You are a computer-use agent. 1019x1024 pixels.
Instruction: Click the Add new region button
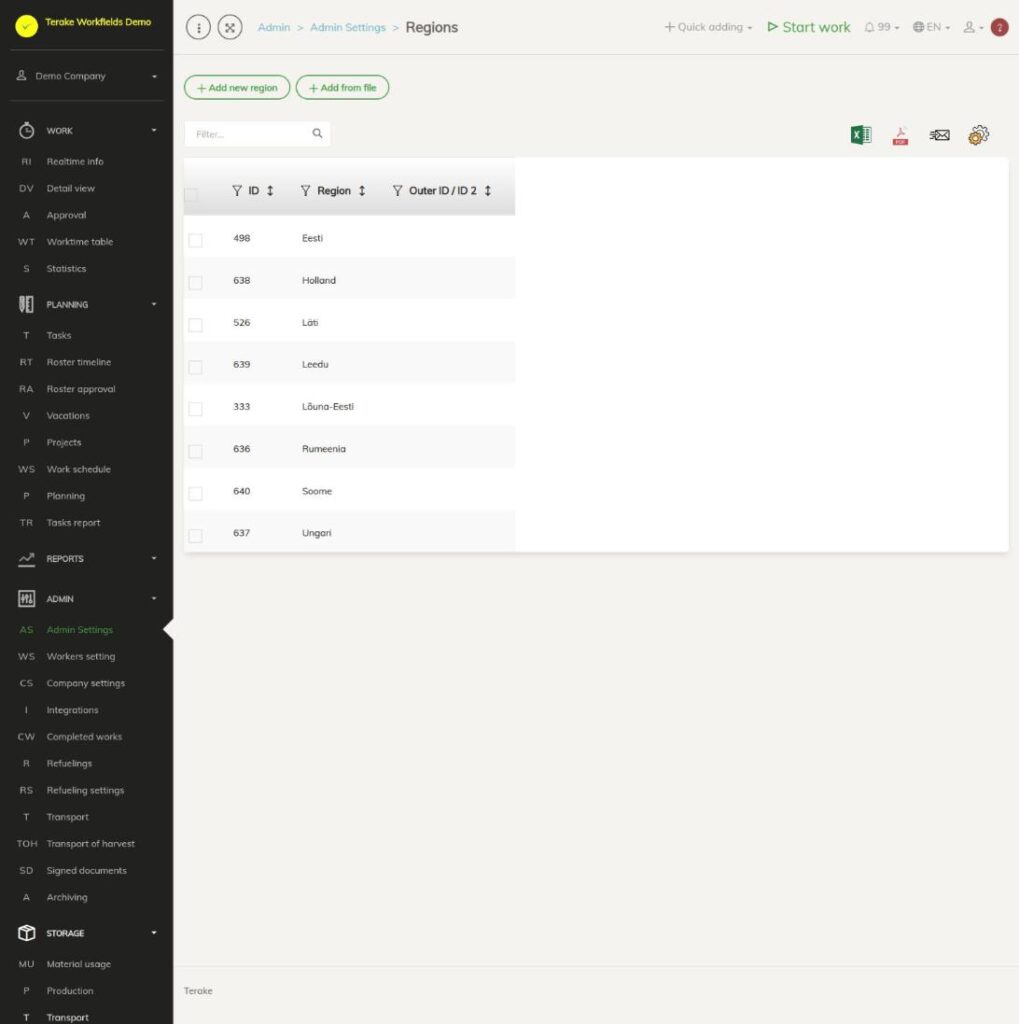237,88
